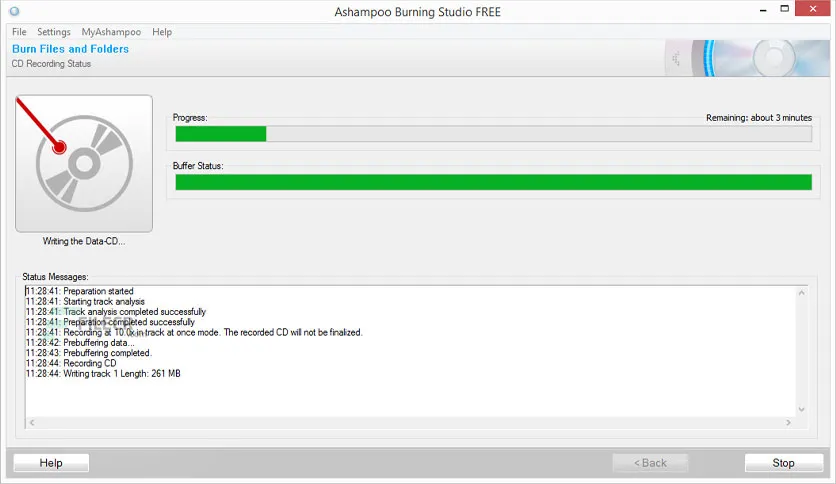Open the Settings menu
Screen dimensions: 836x484
(54, 32)
